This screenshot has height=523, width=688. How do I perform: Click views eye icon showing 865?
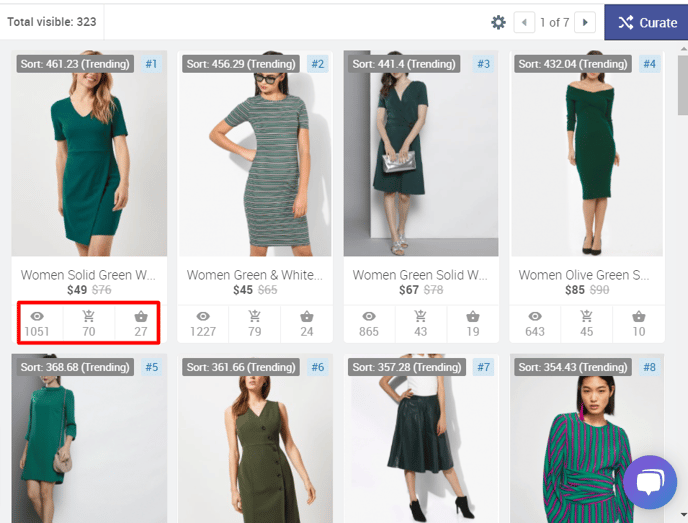369,316
